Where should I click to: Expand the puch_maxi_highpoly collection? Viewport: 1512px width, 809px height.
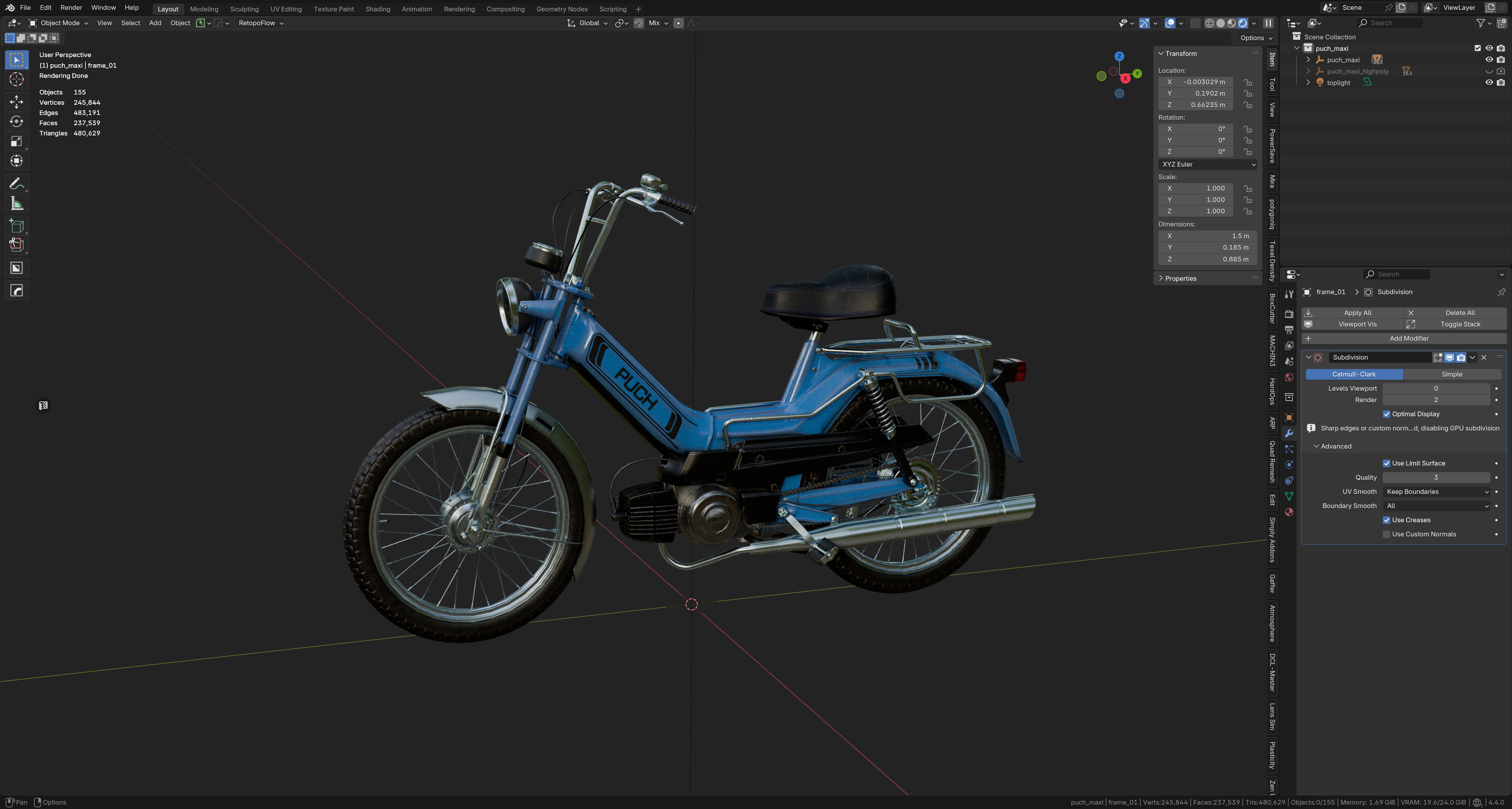1308,71
